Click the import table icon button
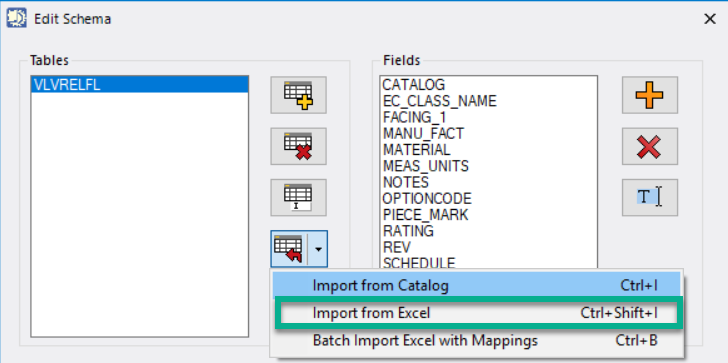The height and width of the screenshot is (363, 728). click(289, 249)
